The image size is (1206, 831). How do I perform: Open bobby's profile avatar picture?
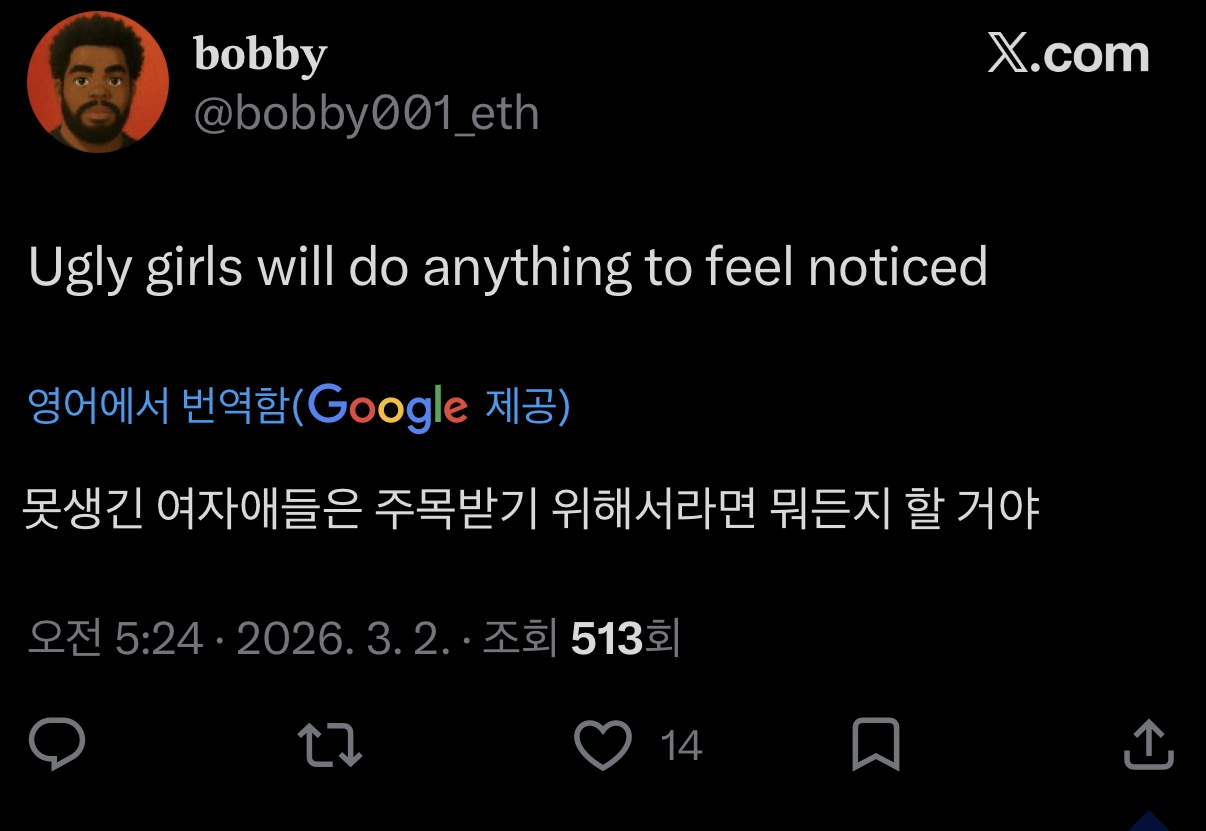pos(98,84)
